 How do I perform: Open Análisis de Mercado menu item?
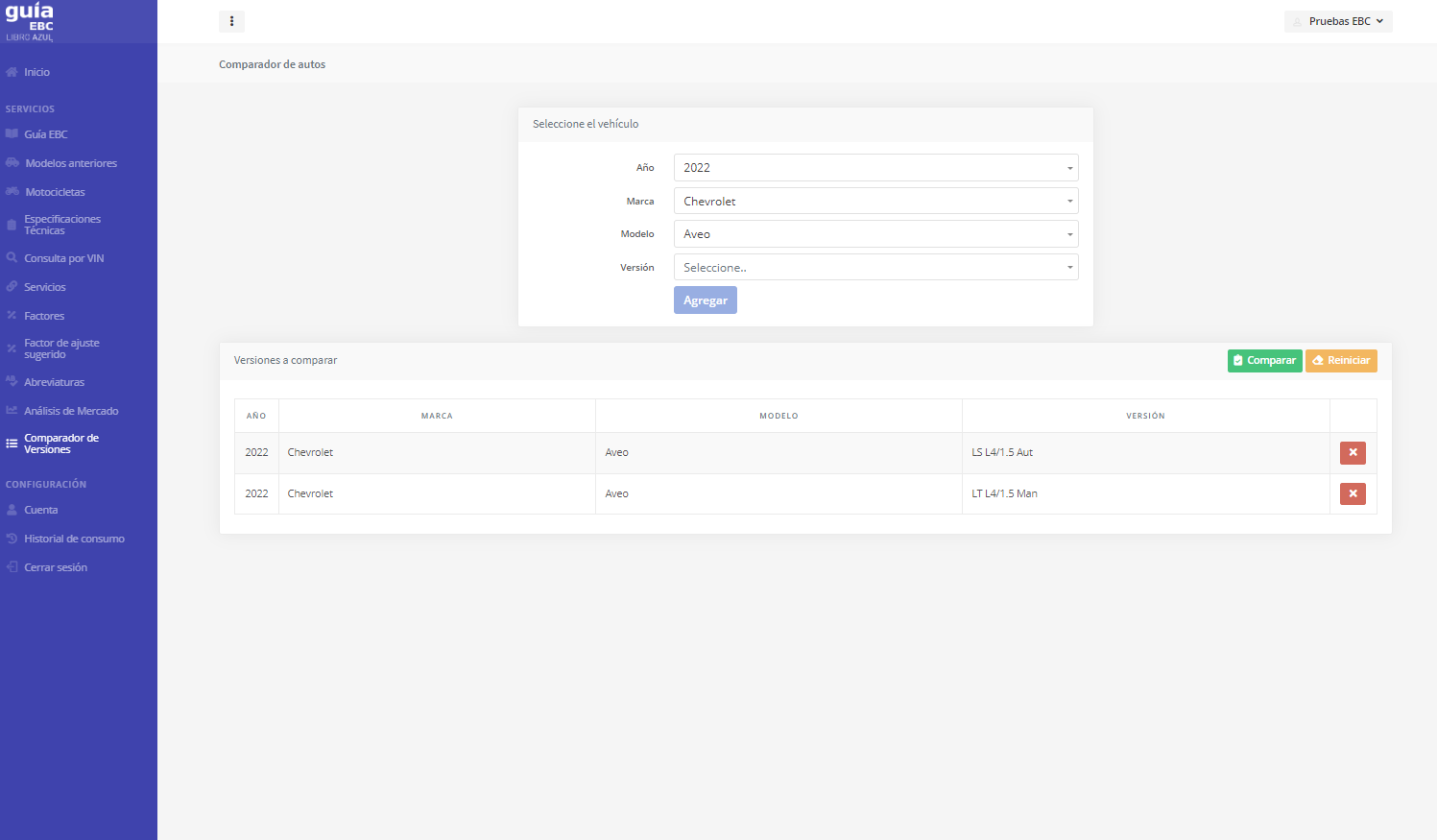[x=71, y=411]
